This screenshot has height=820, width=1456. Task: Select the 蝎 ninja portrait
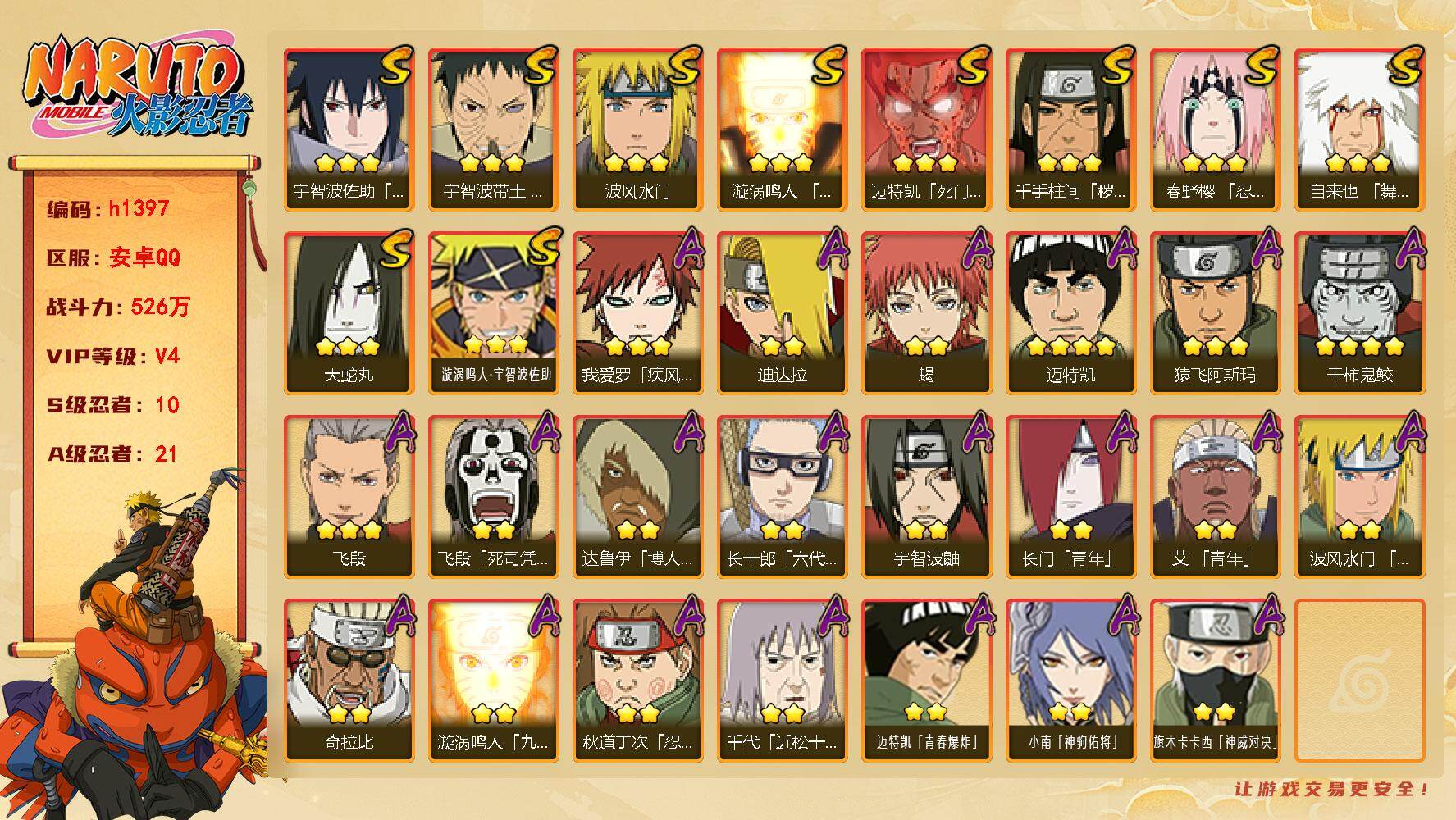[926, 313]
